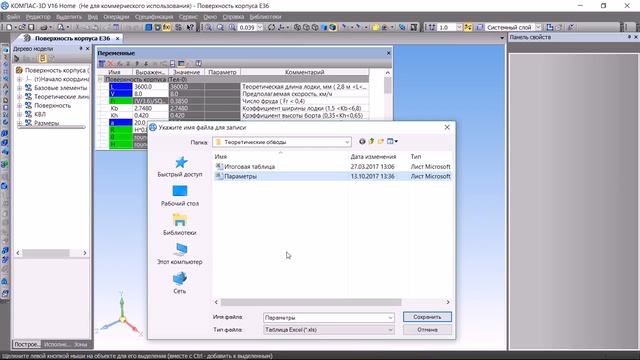Click the Комментарий column header
This screenshot has height=360, width=640.
[x=304, y=72]
